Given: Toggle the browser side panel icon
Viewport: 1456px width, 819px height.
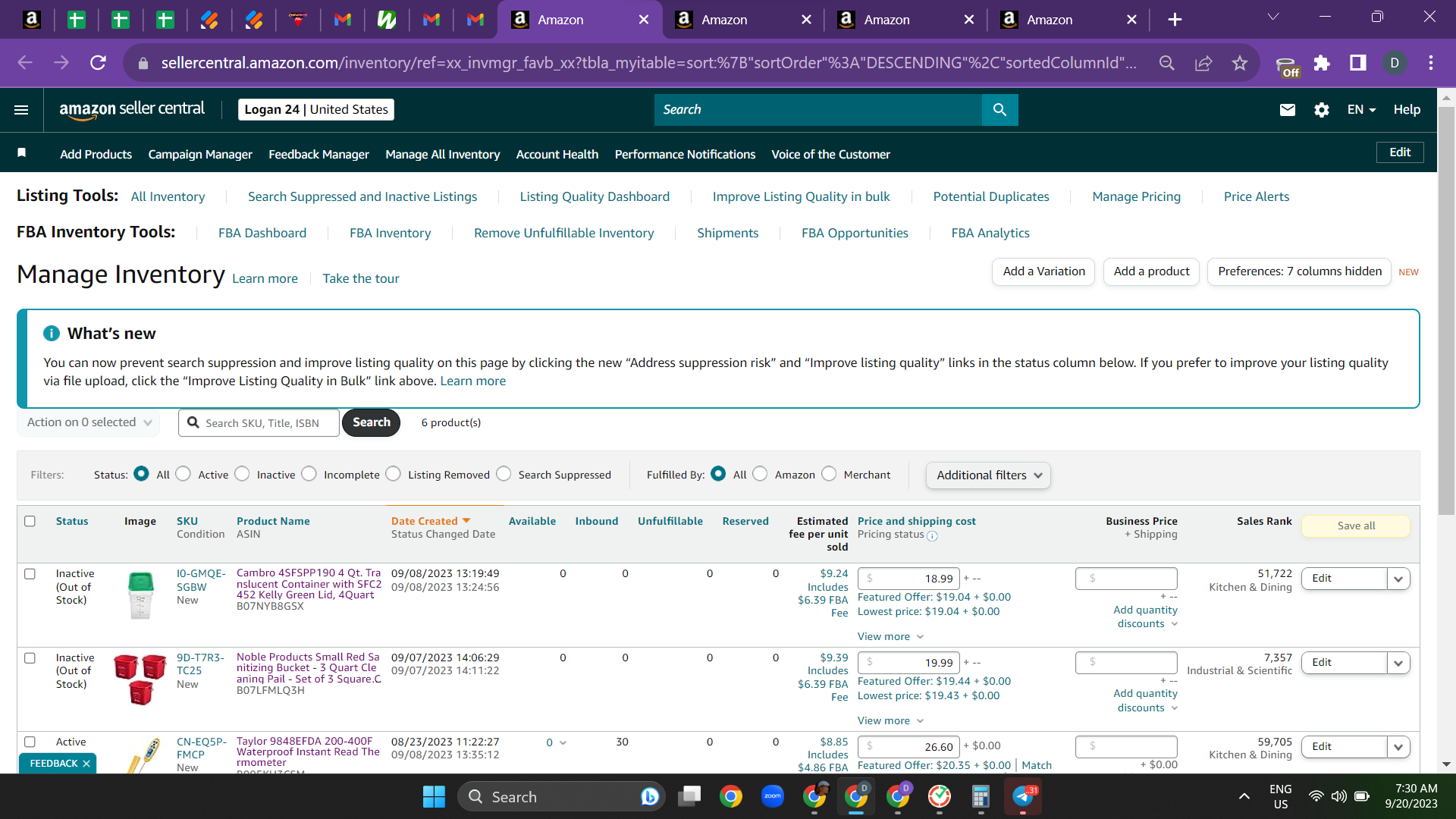Looking at the screenshot, I should 1358,63.
